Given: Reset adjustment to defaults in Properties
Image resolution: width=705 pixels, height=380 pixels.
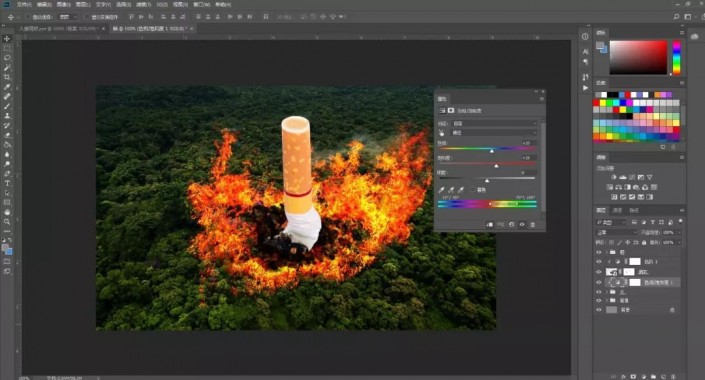Looking at the screenshot, I should 511,224.
